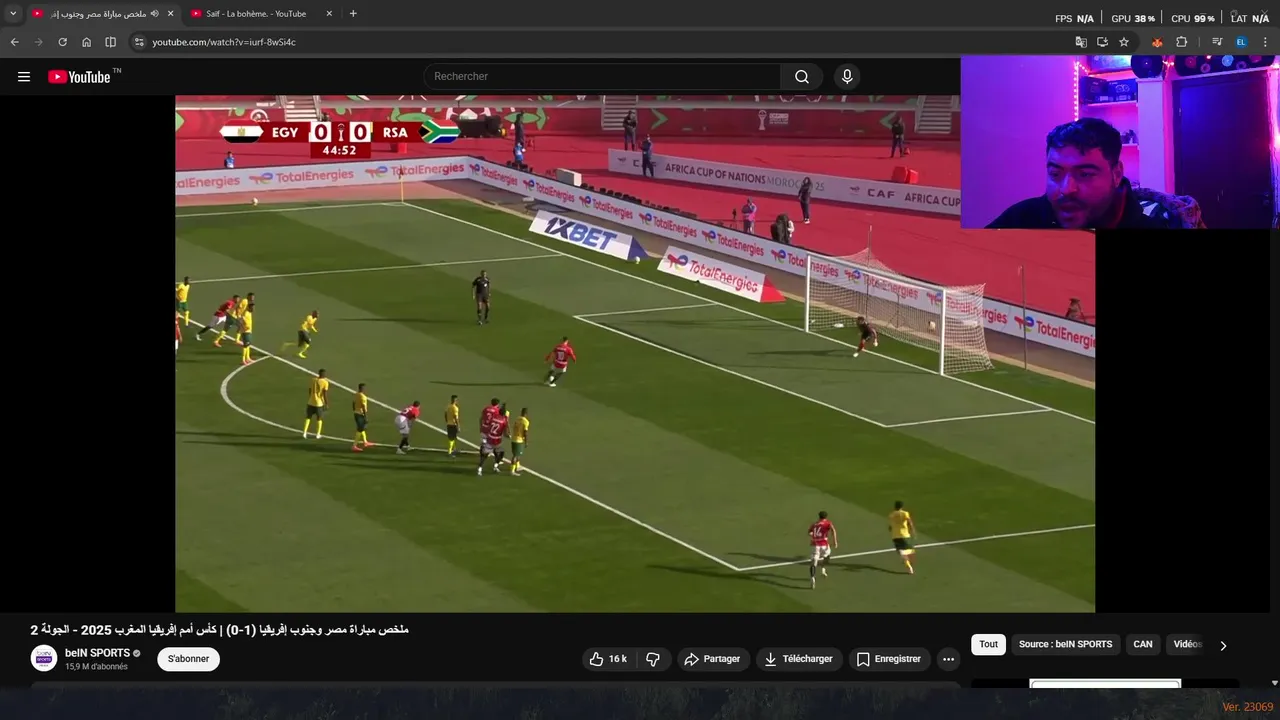The image size is (1280, 720).
Task: Click the CPU 99 % overlay reading
Action: click(x=1192, y=18)
